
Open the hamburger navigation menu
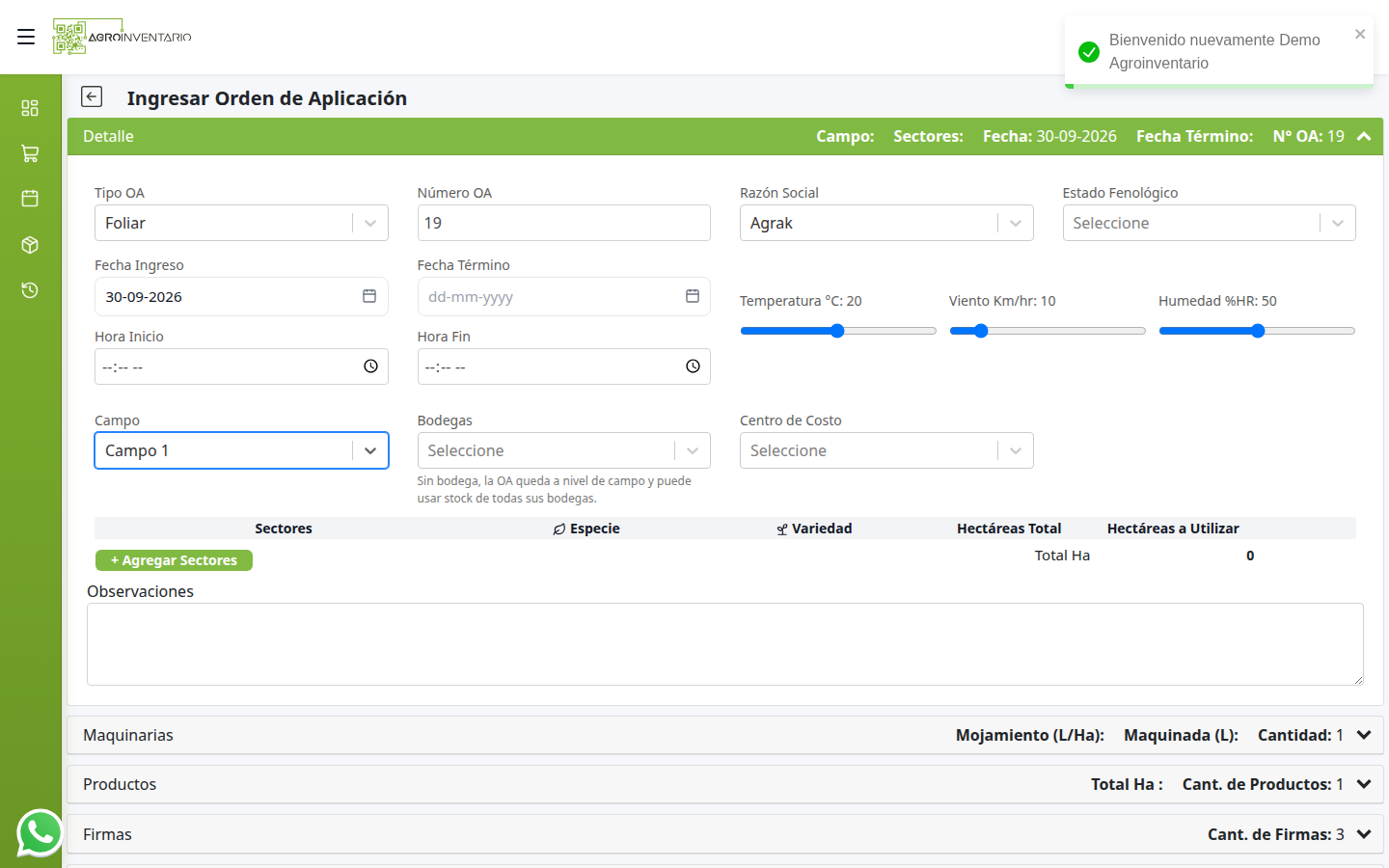coord(26,37)
